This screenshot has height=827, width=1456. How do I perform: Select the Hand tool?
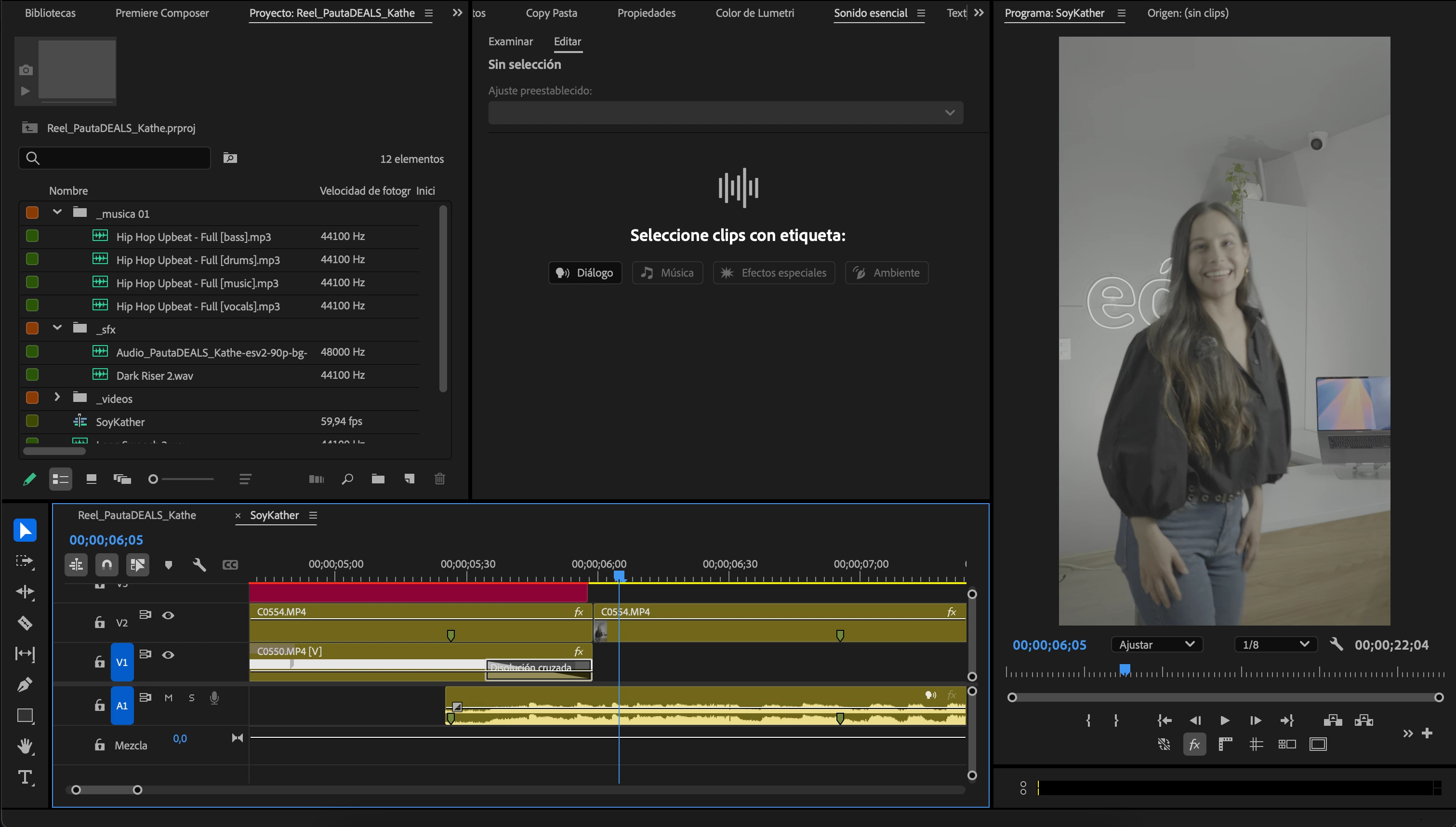pyautogui.click(x=25, y=746)
